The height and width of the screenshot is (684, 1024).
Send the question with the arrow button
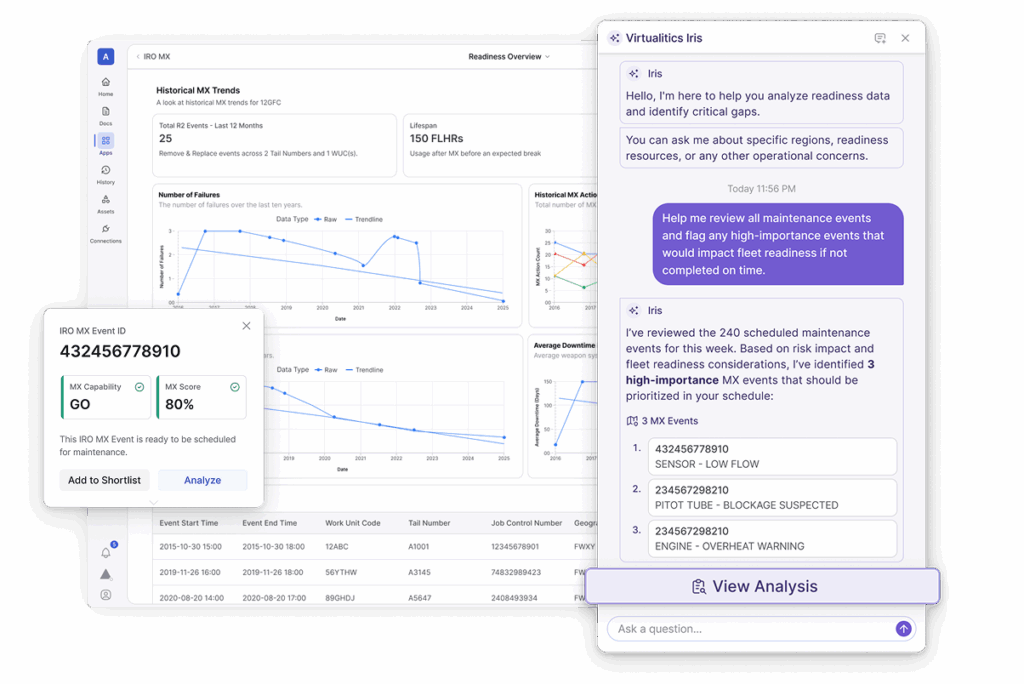[x=903, y=629]
